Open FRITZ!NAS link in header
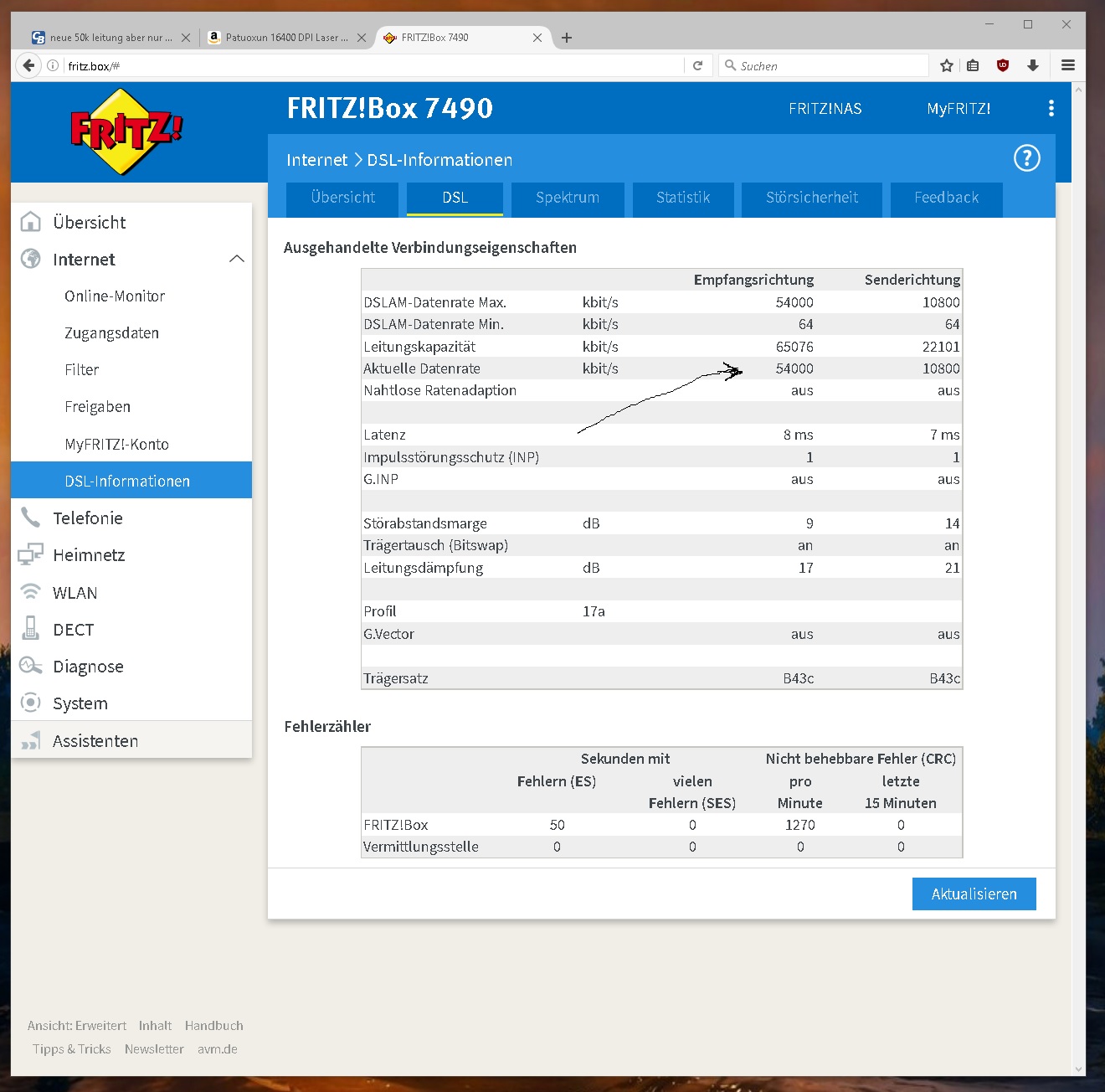The image size is (1105, 1092). click(x=825, y=109)
